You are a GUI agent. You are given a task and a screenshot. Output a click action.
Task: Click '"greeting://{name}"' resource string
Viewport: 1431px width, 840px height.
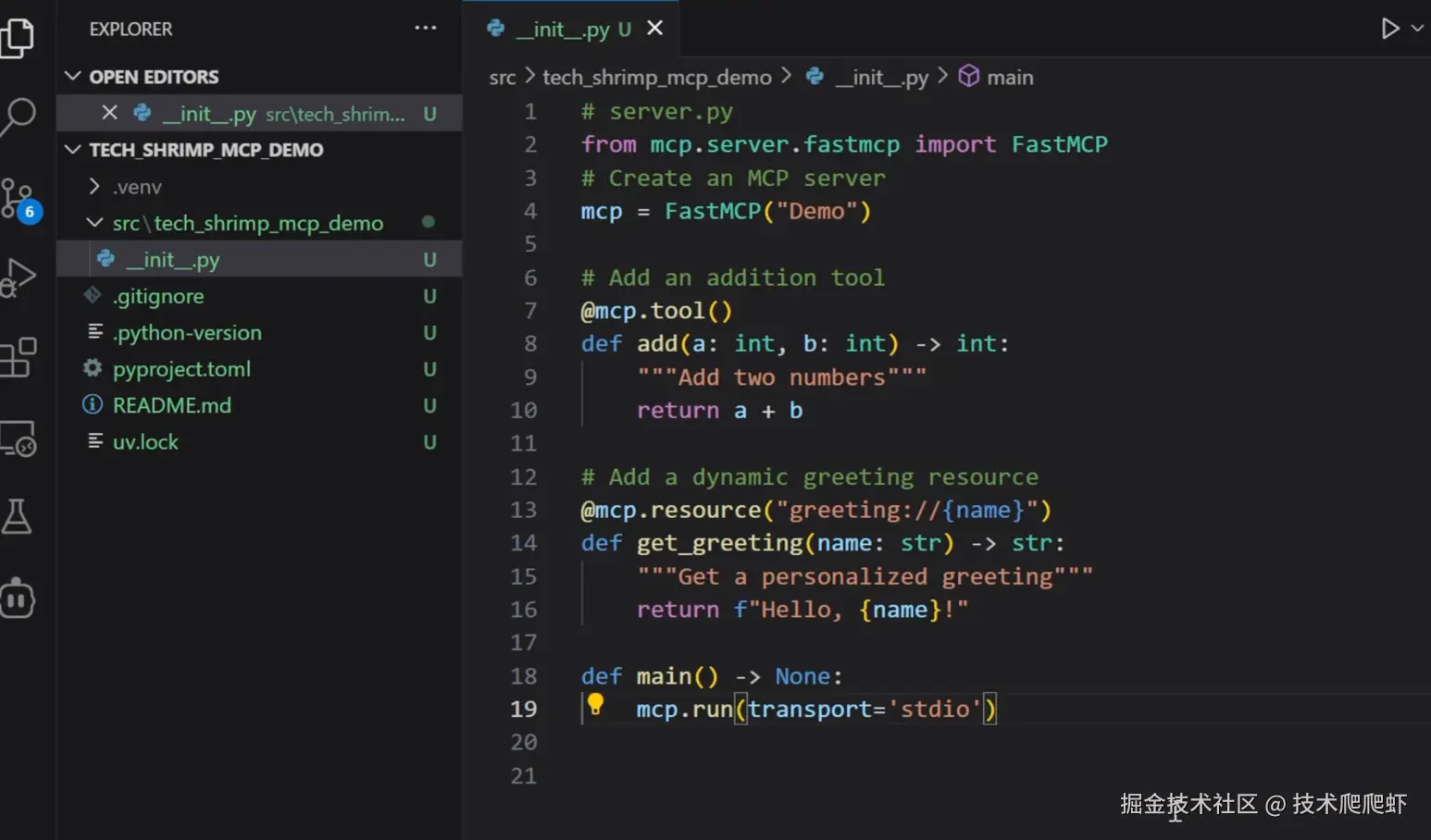[x=907, y=510]
